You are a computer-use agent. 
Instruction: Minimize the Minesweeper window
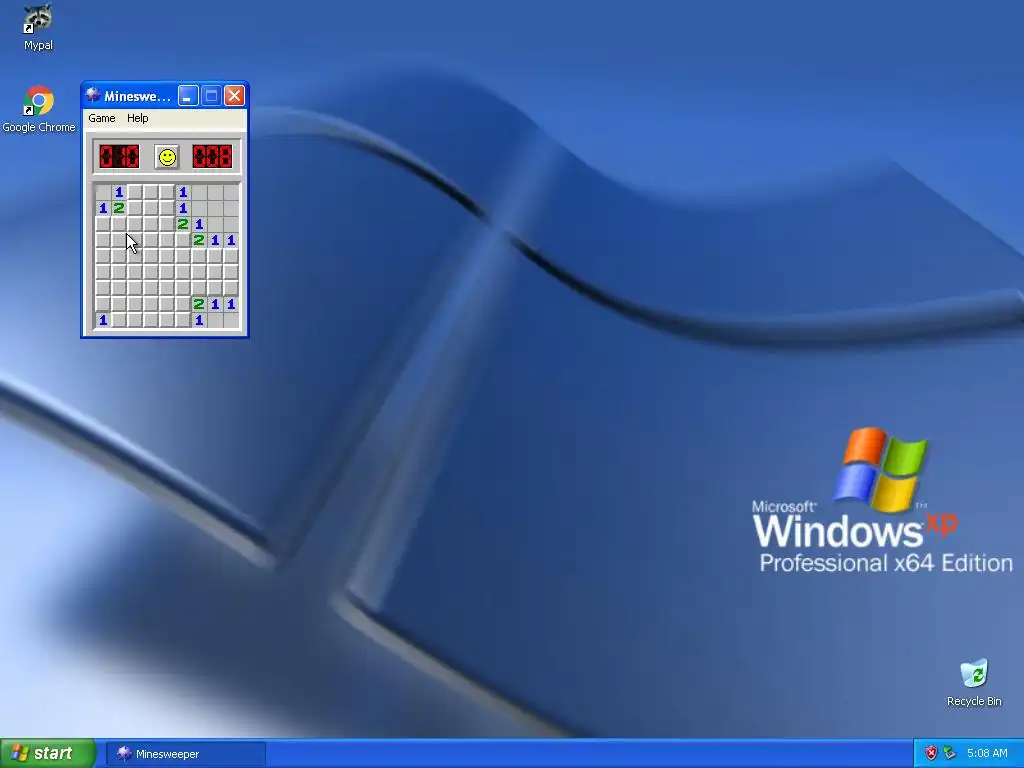188,96
